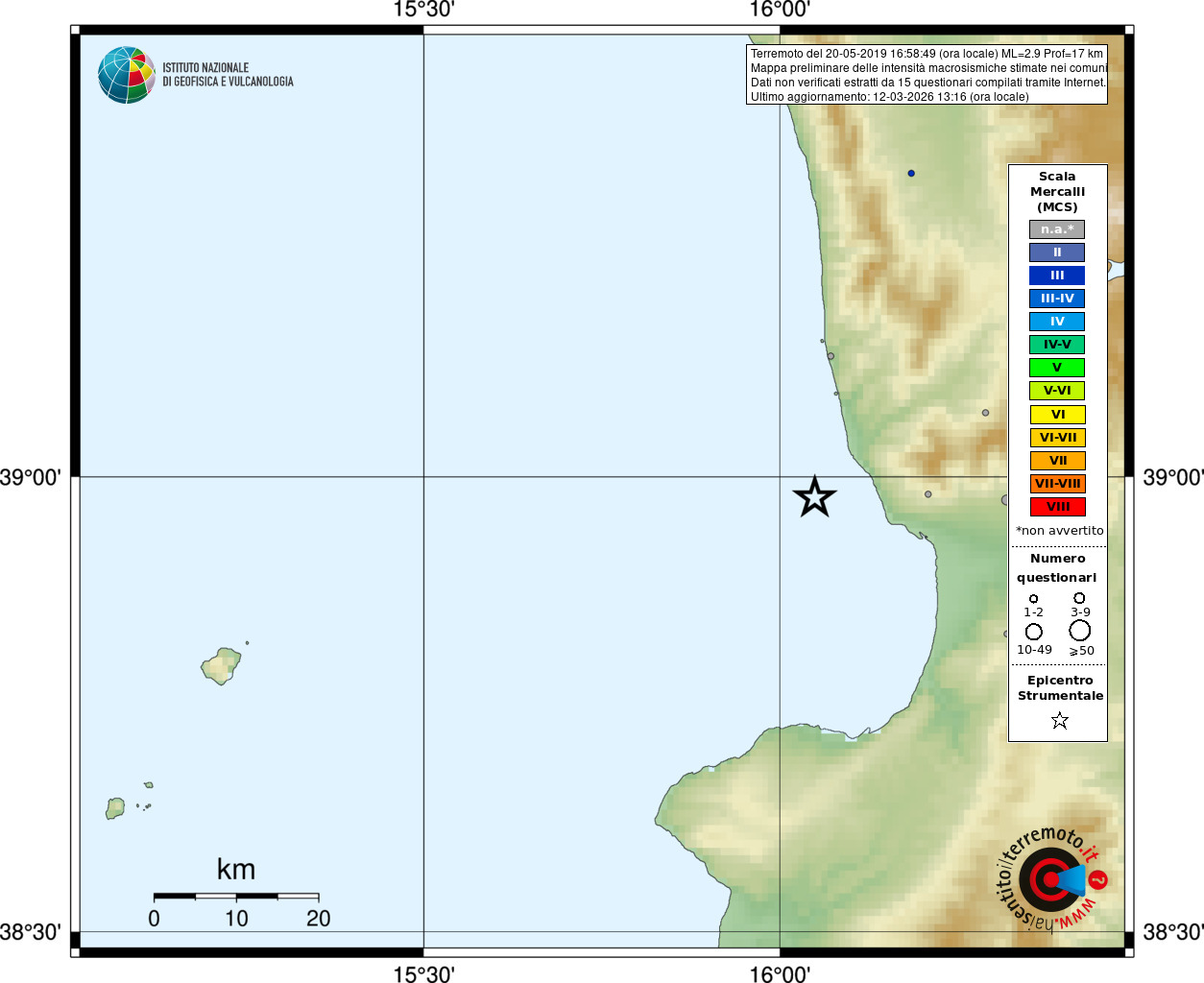Click the larger island west of the coast
Viewport: 1204px width, 983px height.
point(222,665)
